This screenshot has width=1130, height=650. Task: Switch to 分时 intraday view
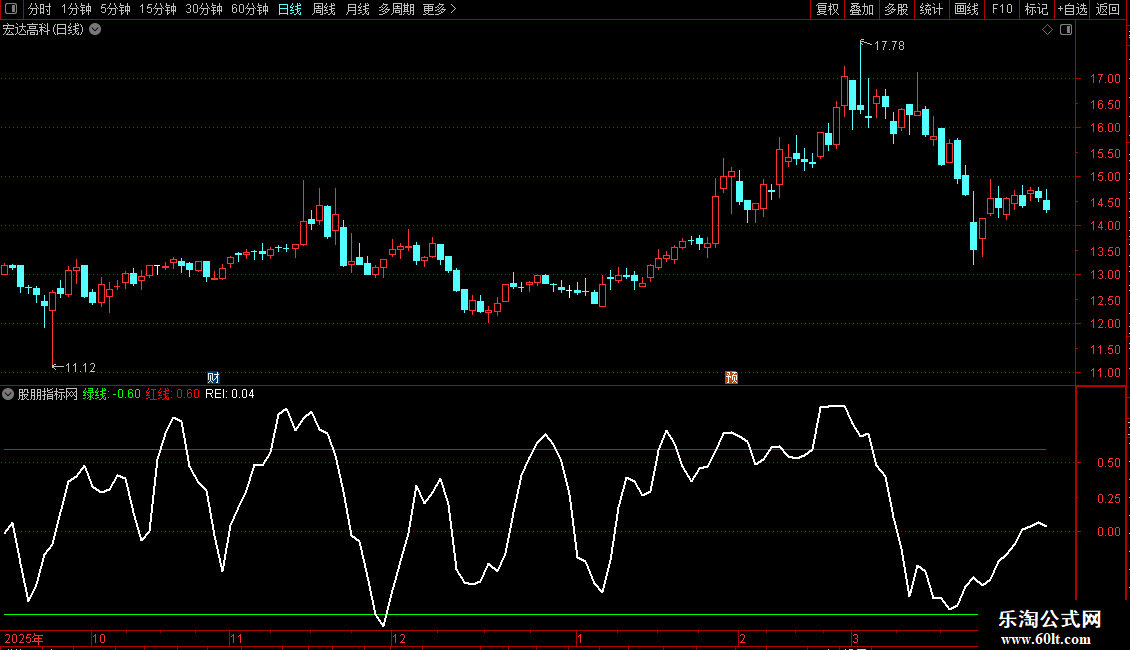(x=40, y=9)
